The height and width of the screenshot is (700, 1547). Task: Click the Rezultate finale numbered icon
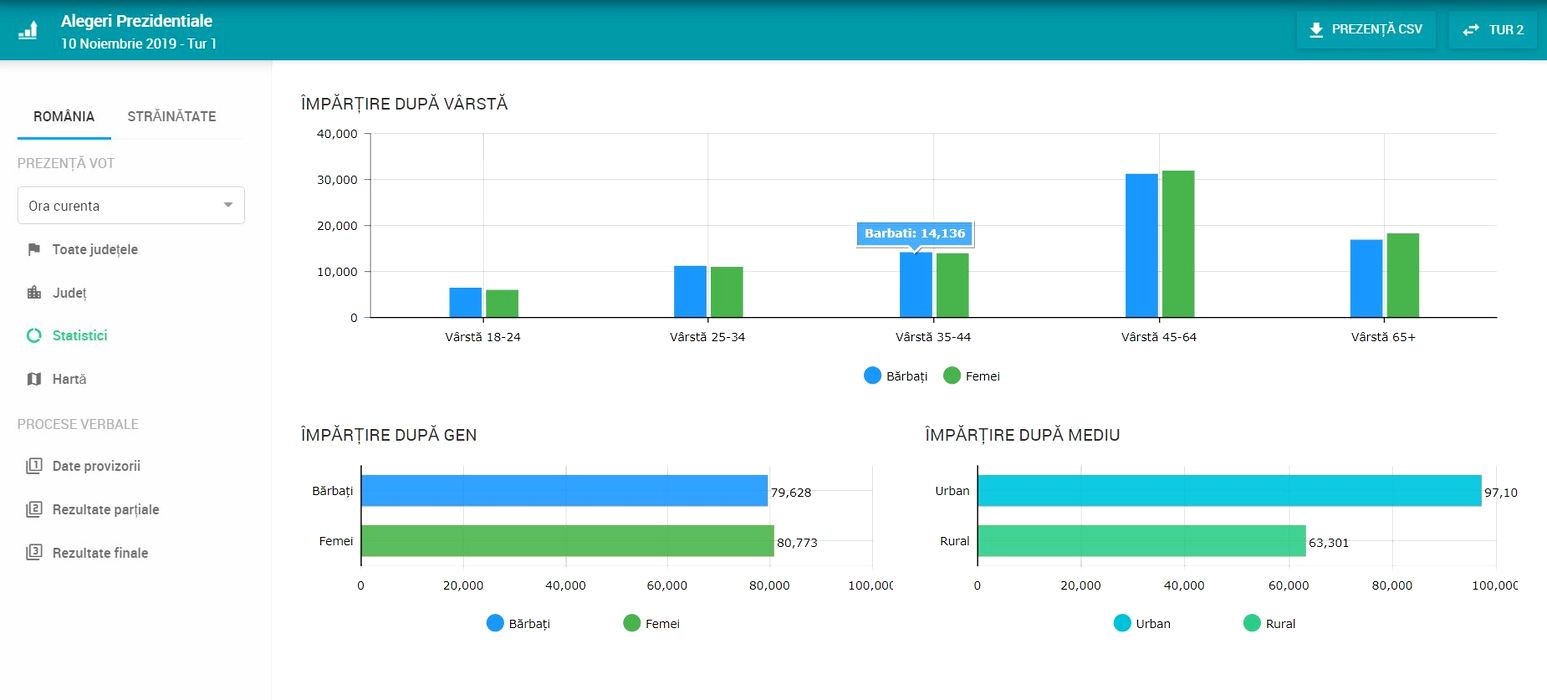click(x=34, y=552)
